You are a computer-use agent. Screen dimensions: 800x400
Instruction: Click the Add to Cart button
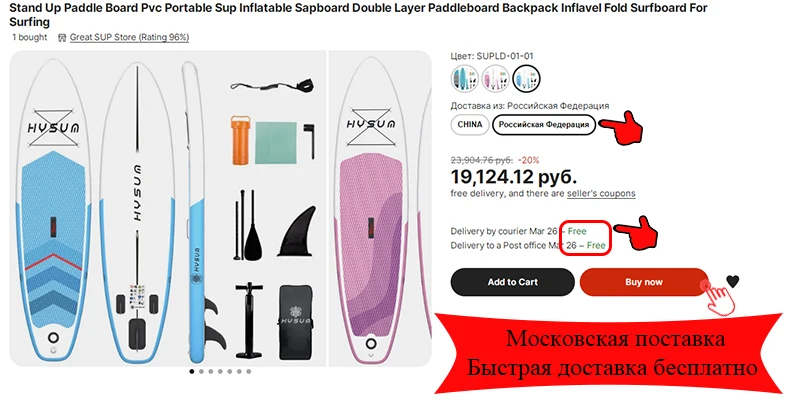513,282
